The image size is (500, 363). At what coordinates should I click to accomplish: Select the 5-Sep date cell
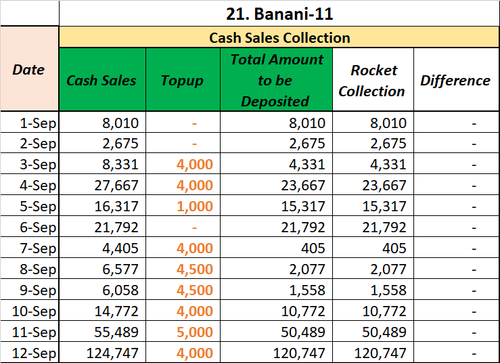click(29, 206)
